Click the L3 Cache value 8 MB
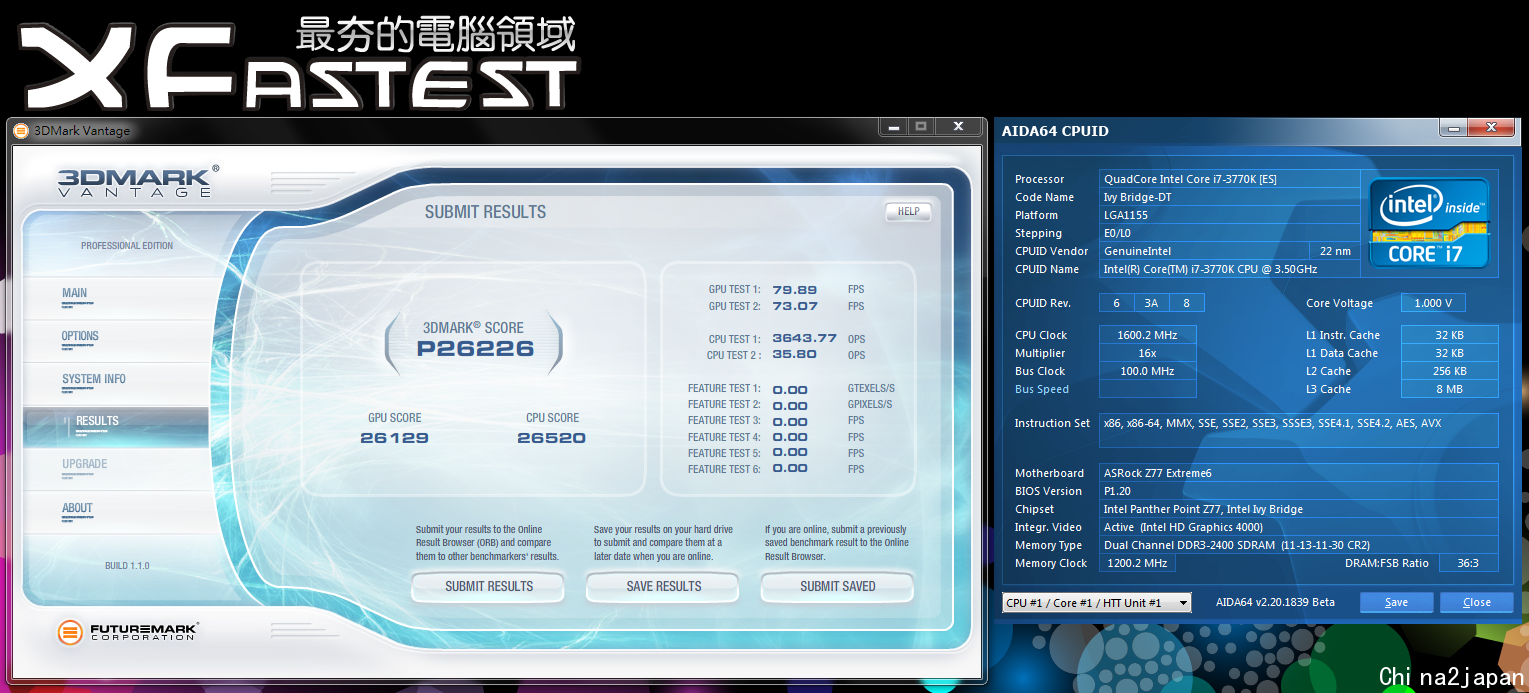This screenshot has height=693, width=1529. (1449, 389)
